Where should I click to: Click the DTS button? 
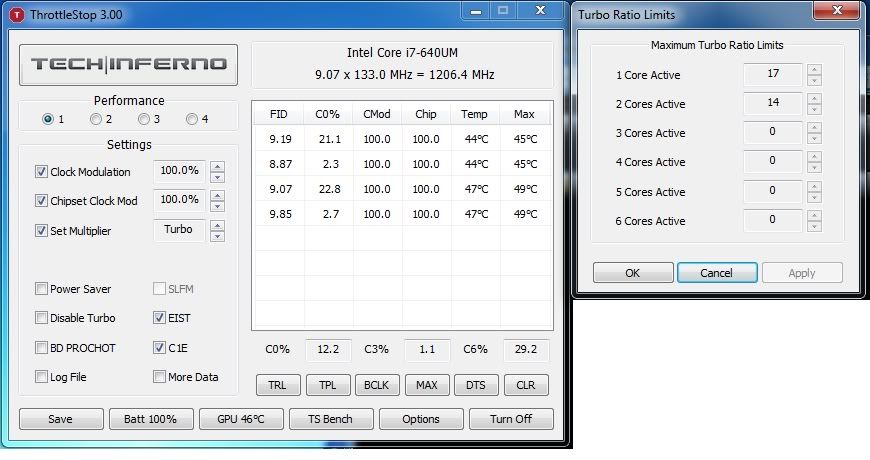tap(476, 385)
